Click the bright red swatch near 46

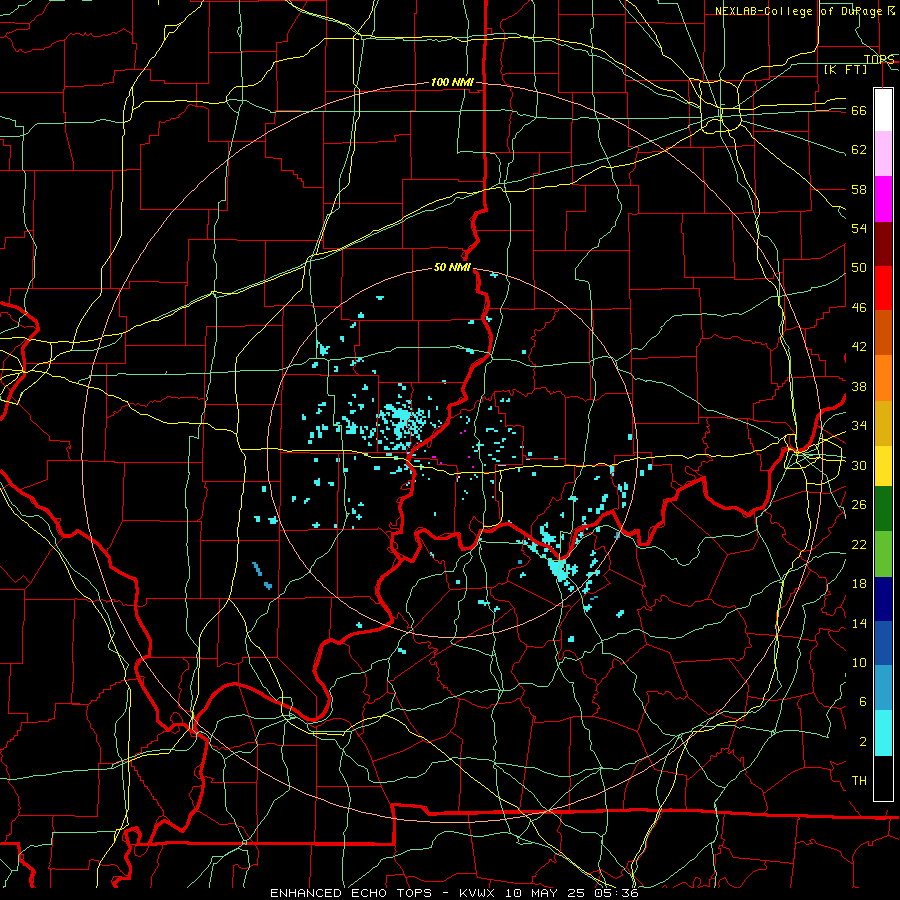(x=883, y=288)
